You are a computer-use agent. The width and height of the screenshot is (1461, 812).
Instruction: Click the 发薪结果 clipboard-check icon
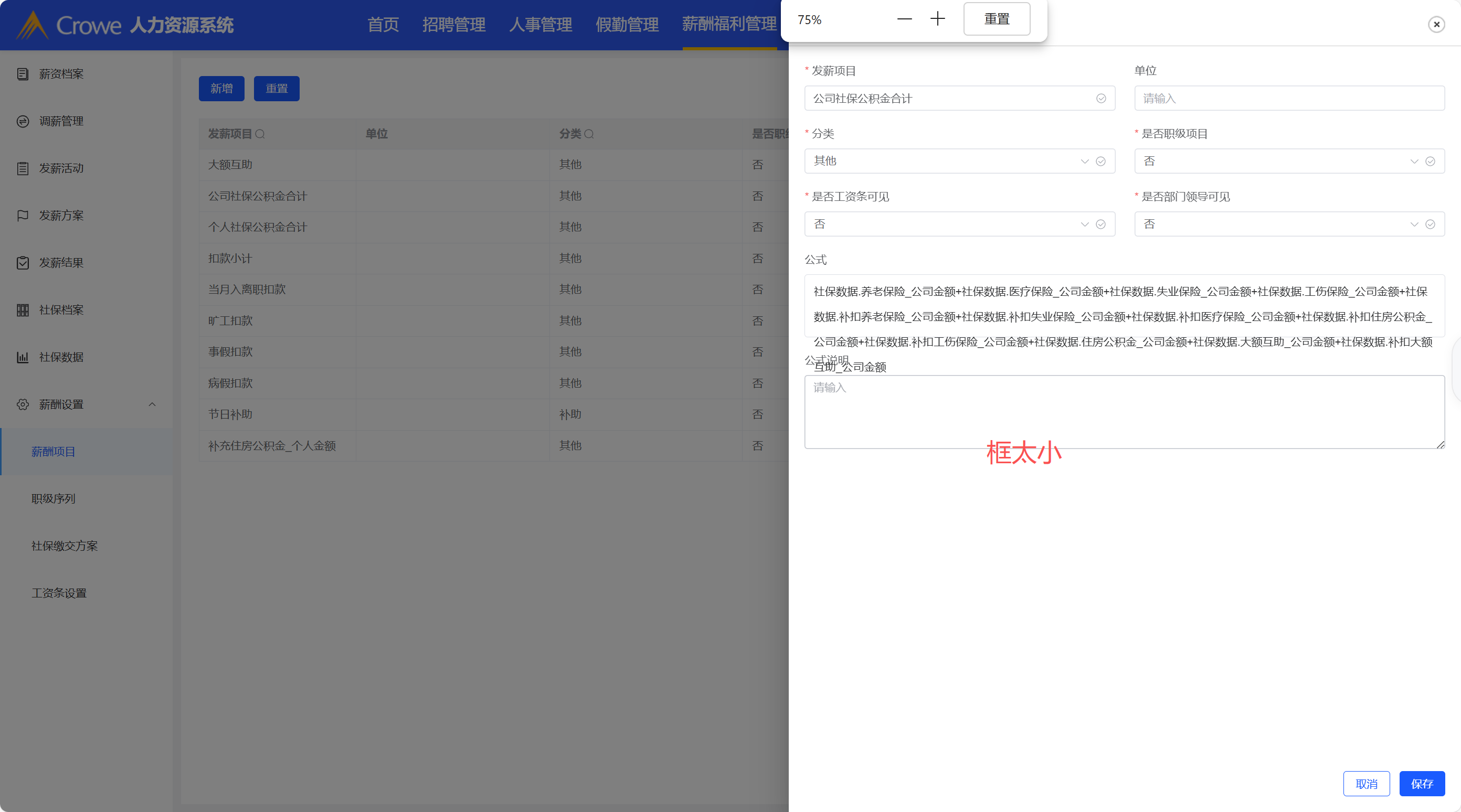pyautogui.click(x=23, y=263)
